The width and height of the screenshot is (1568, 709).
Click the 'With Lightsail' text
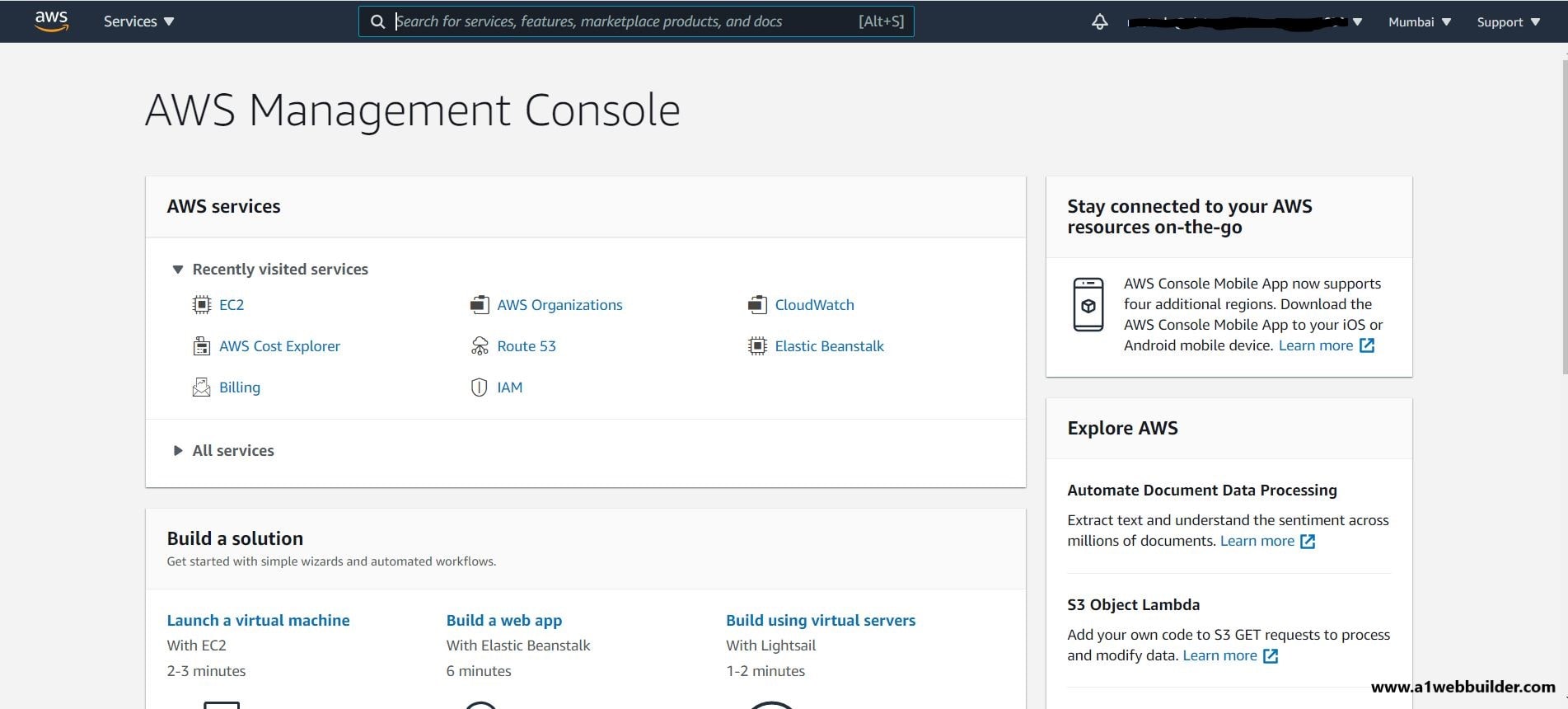770,646
